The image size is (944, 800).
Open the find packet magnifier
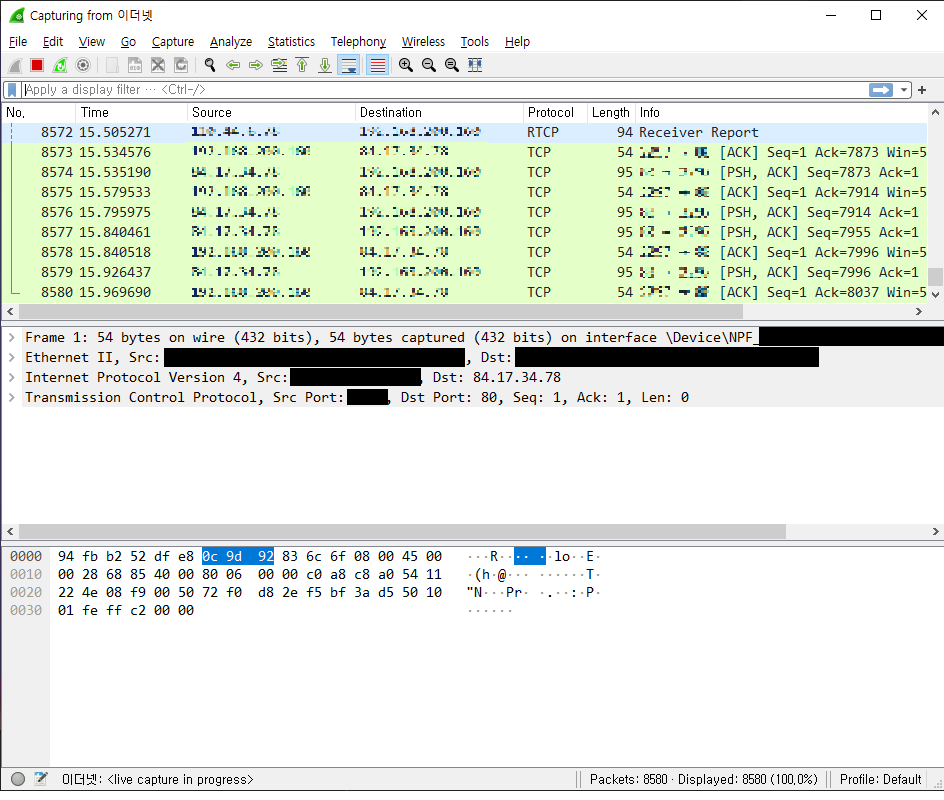[x=210, y=65]
